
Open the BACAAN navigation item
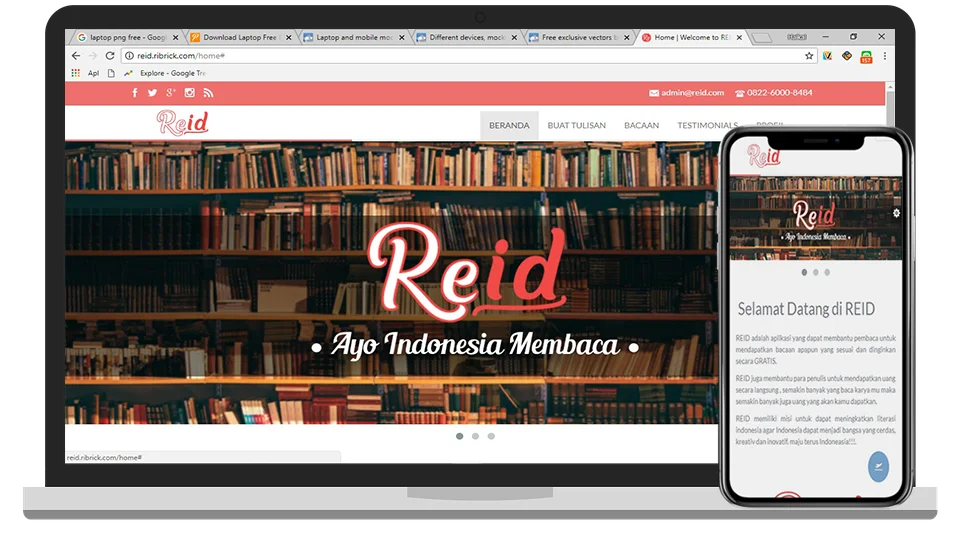tap(641, 125)
